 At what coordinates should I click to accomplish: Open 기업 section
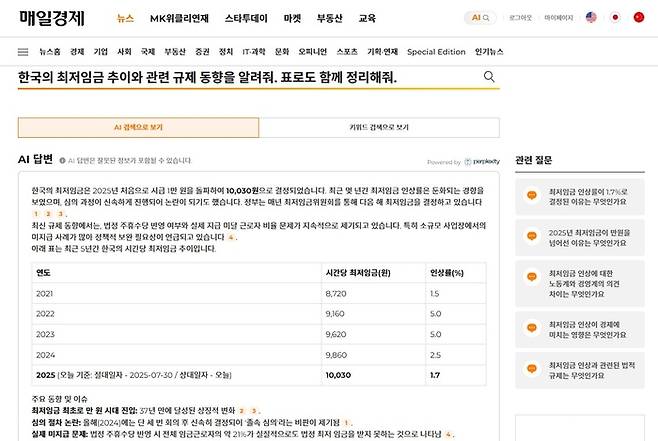coord(101,52)
